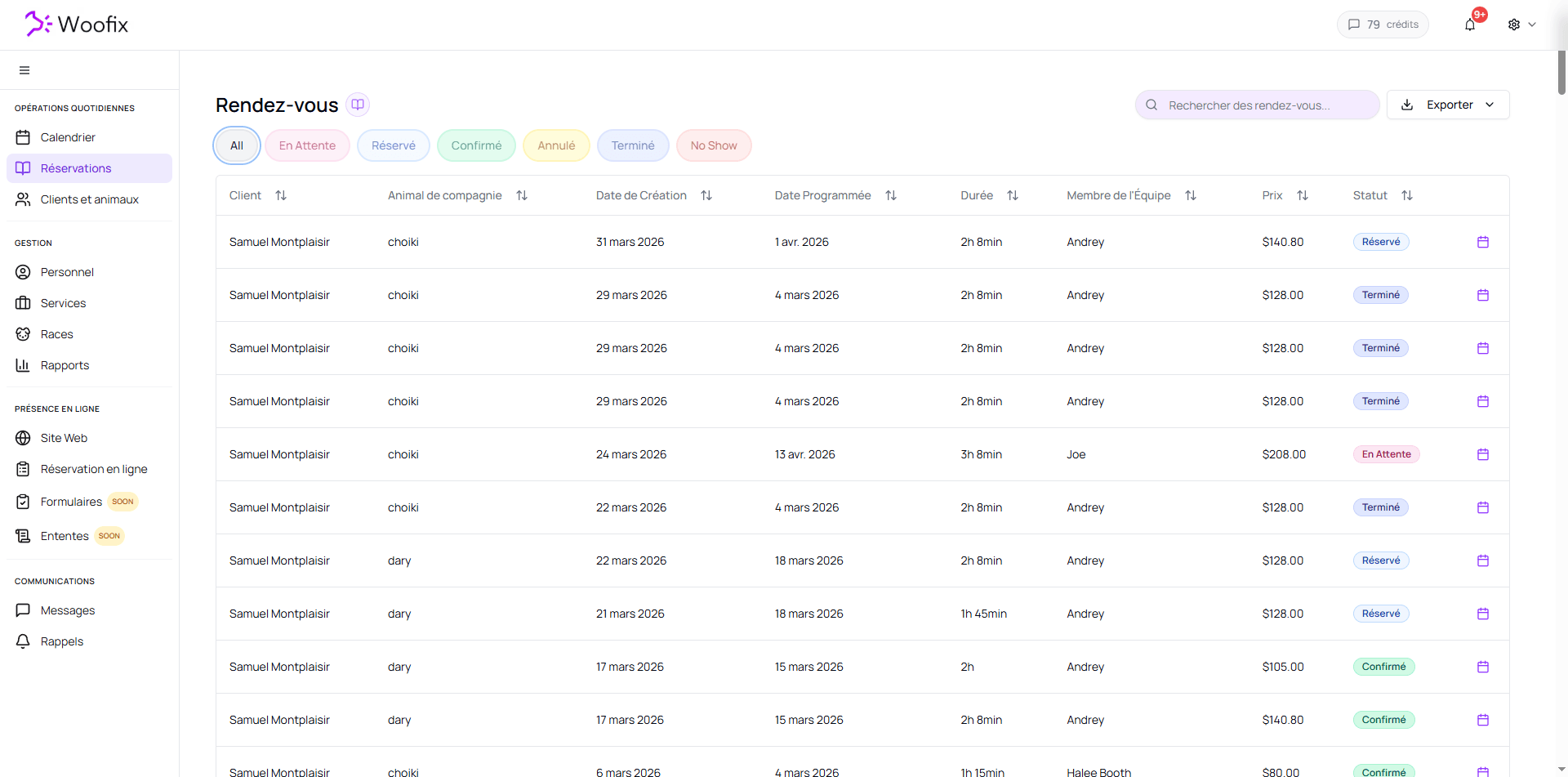Navigate to Clients et animaux
Image resolution: width=1568 pixels, height=777 pixels.
[89, 199]
